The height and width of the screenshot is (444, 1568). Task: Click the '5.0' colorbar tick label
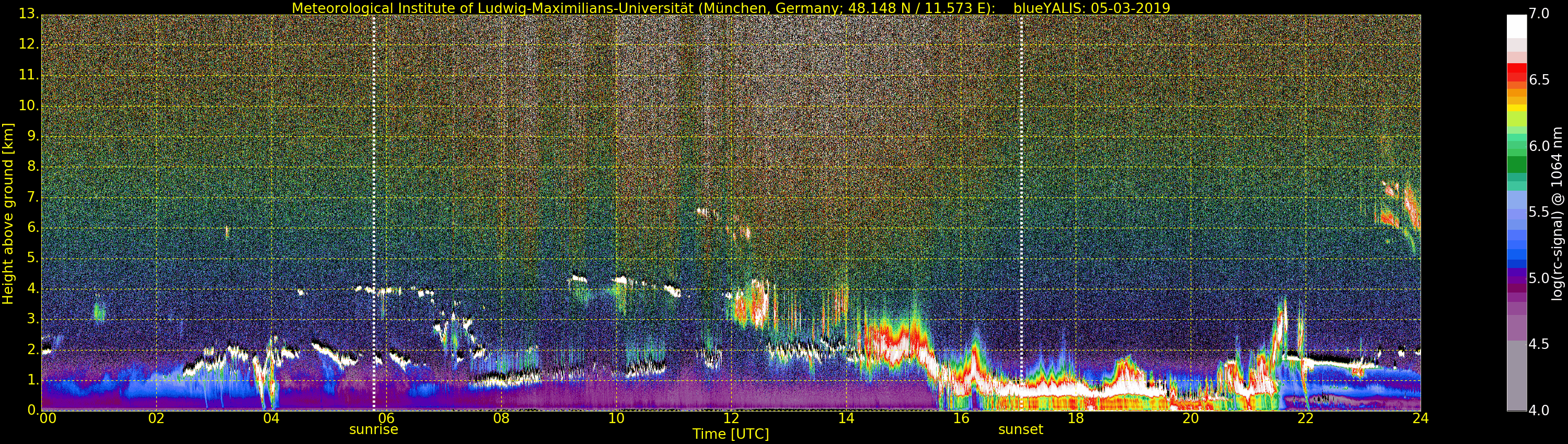point(1539,278)
